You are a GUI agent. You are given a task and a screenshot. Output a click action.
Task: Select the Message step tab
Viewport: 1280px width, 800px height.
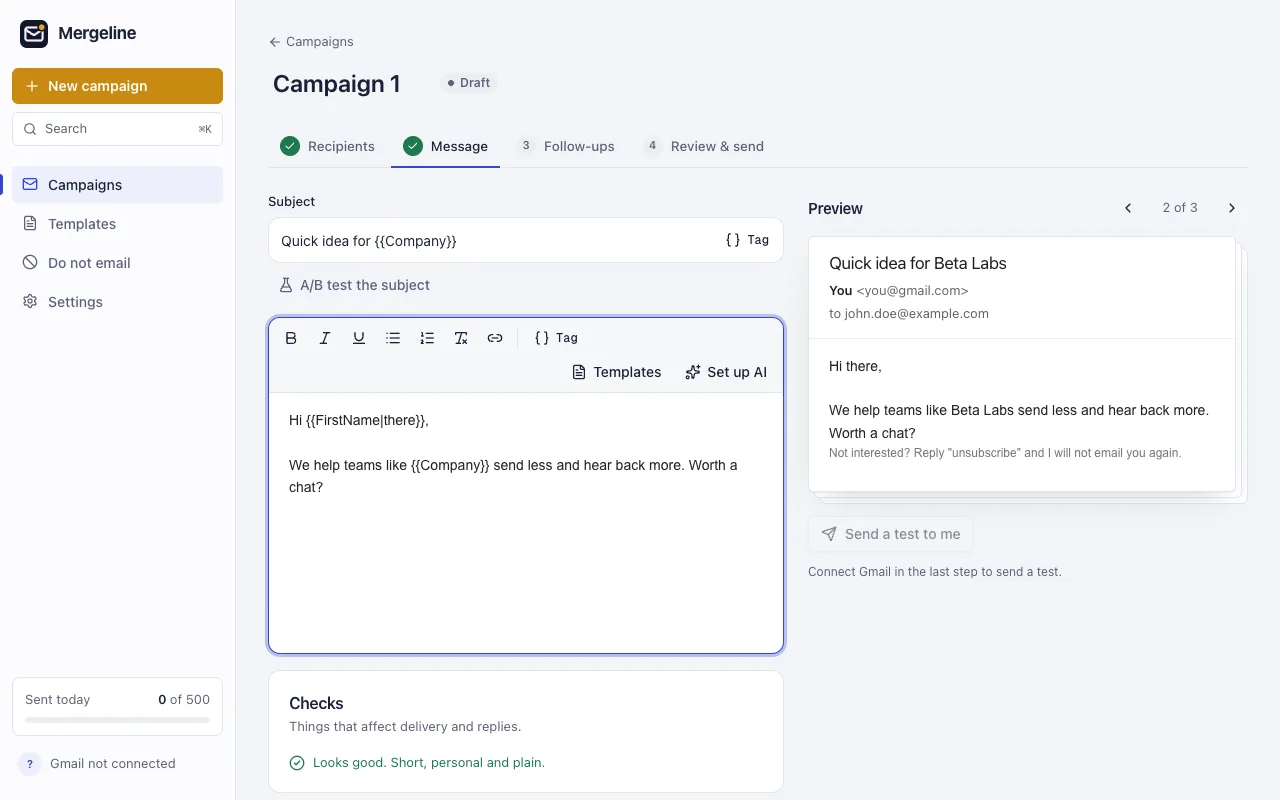[x=445, y=146]
